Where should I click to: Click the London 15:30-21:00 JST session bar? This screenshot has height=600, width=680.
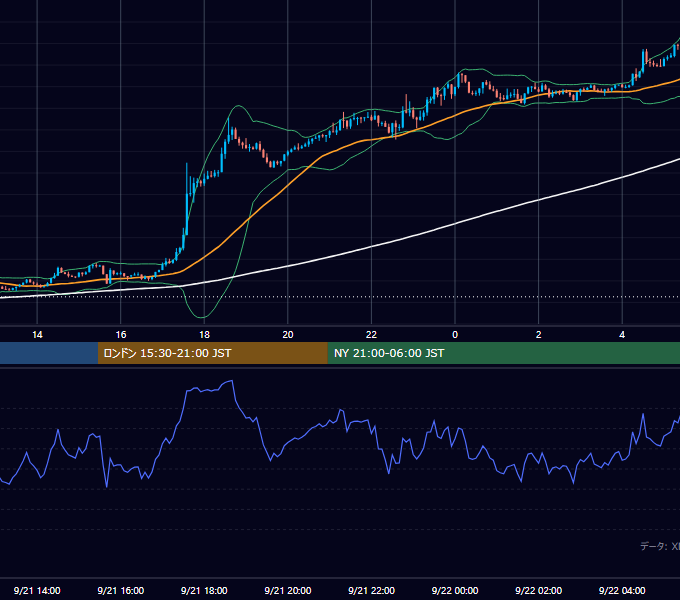(212, 353)
